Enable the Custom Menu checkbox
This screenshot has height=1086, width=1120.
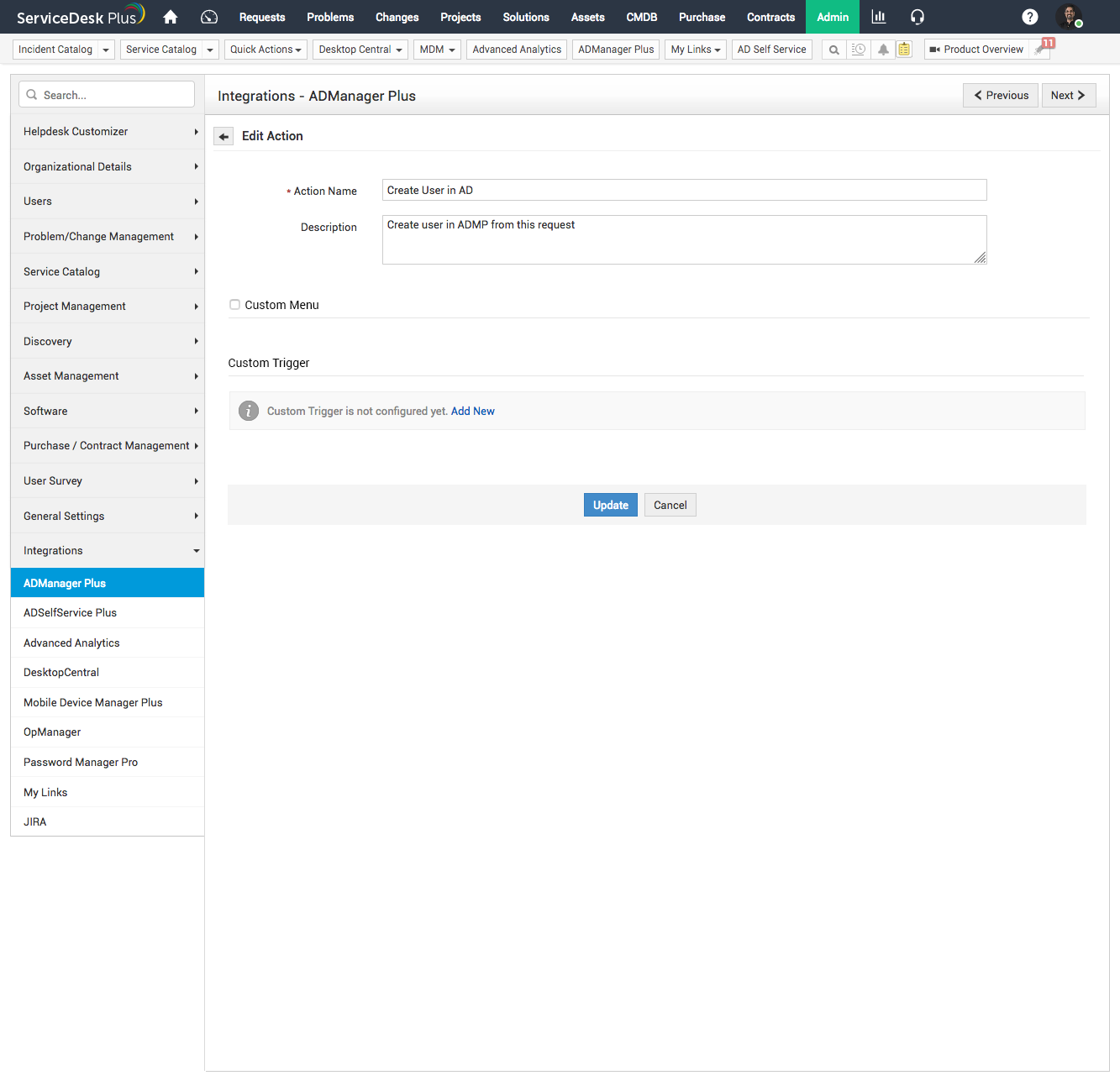coord(234,304)
